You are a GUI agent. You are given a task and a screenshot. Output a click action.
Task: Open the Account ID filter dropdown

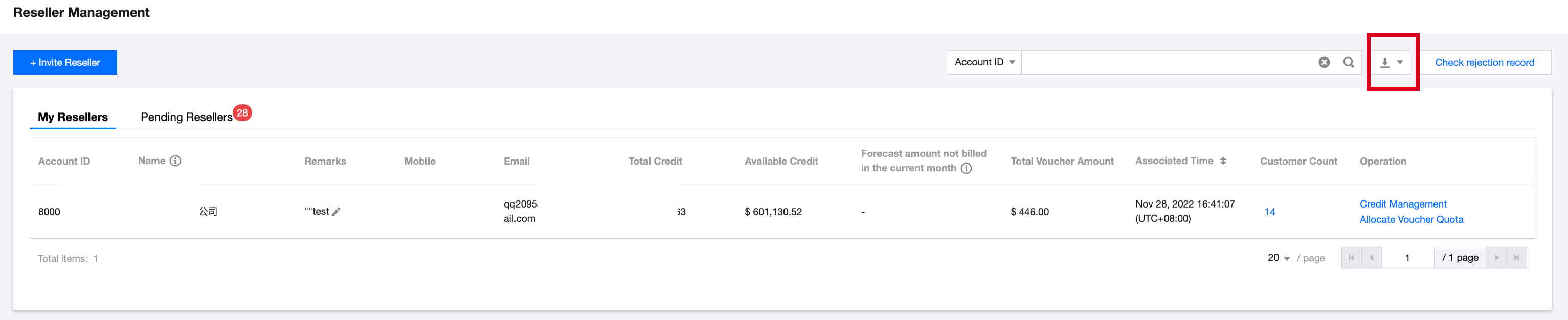point(983,62)
